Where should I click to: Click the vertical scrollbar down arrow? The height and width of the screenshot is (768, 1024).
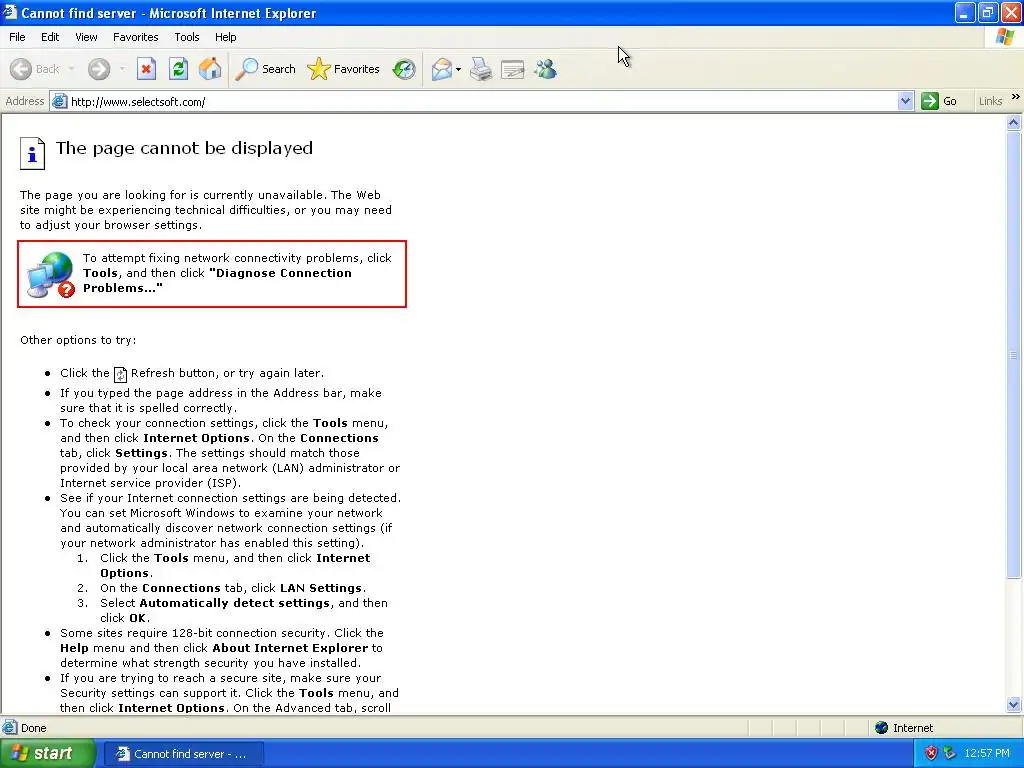(1014, 704)
